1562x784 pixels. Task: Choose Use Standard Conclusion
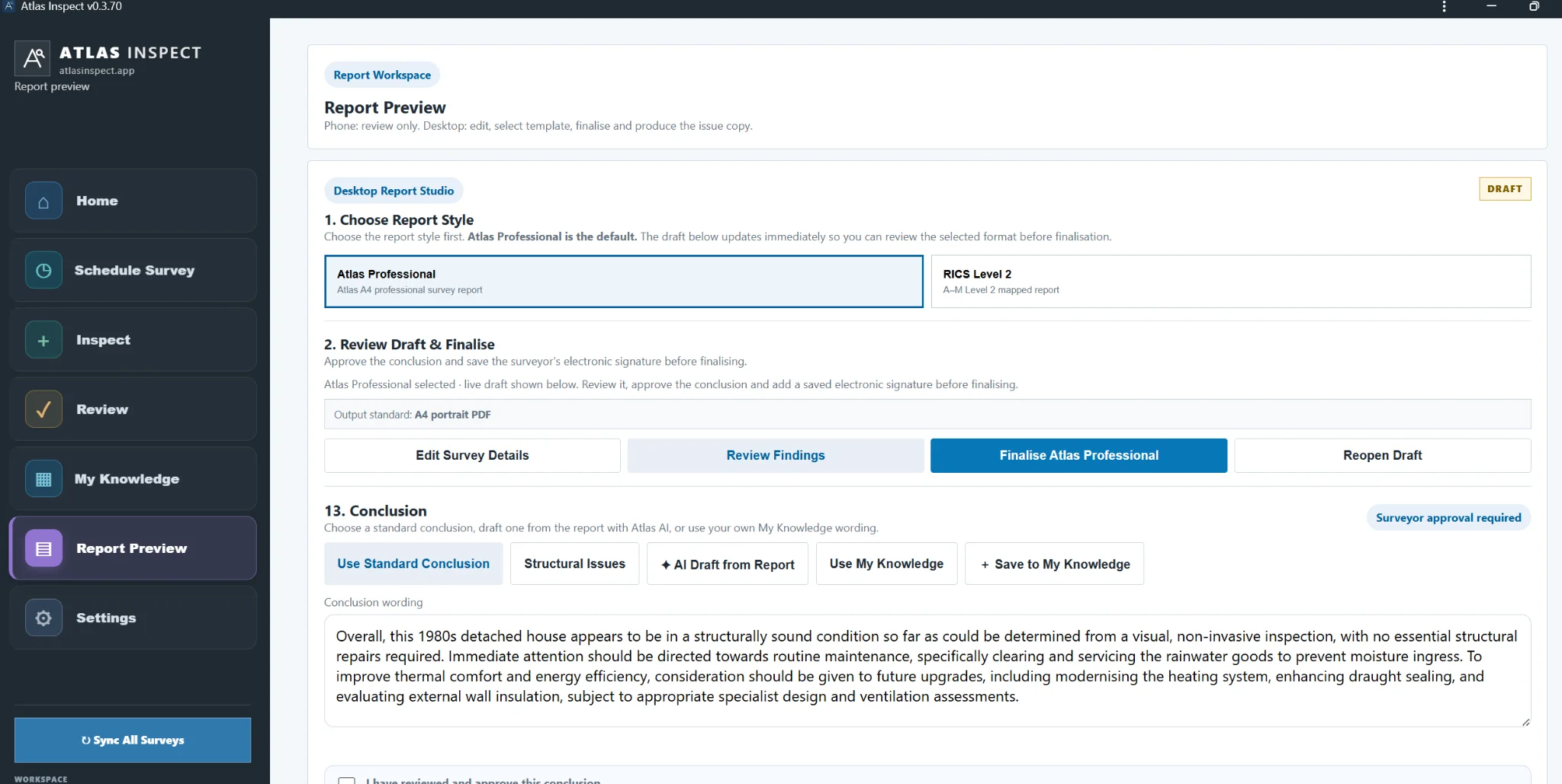[x=413, y=564]
